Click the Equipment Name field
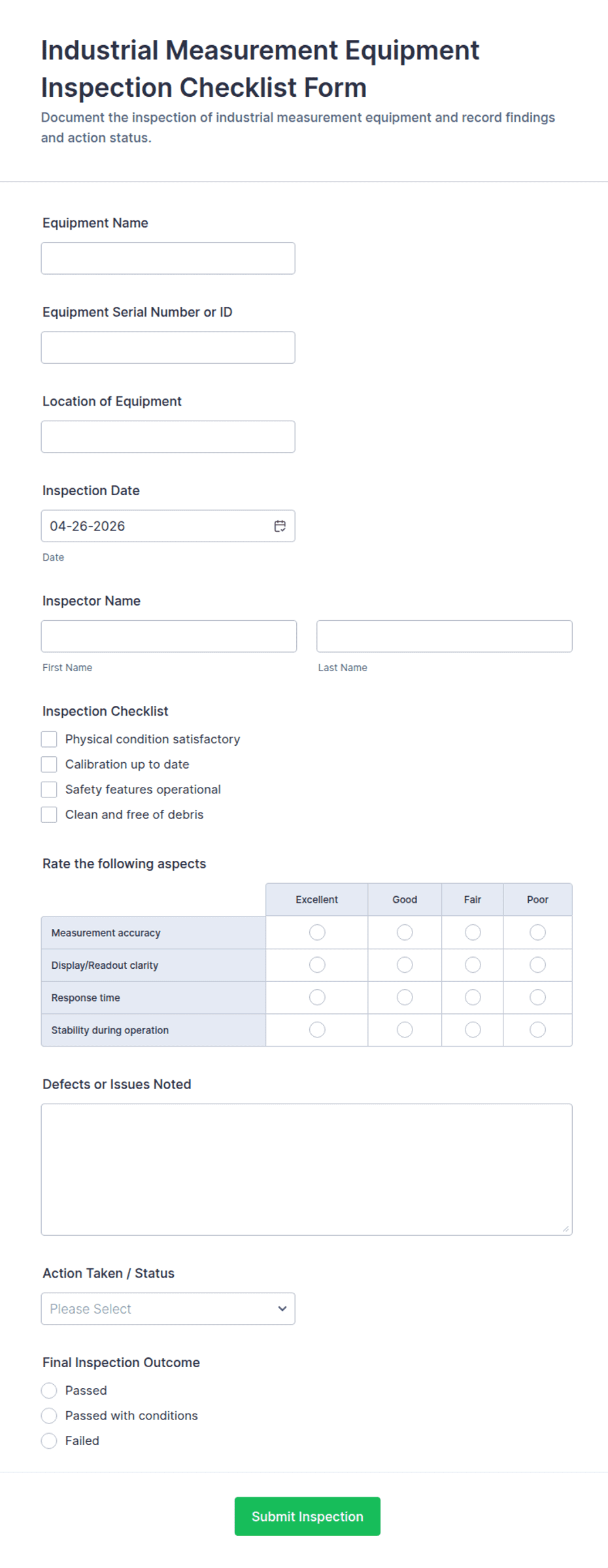The height and width of the screenshot is (1568, 608). click(x=167, y=258)
